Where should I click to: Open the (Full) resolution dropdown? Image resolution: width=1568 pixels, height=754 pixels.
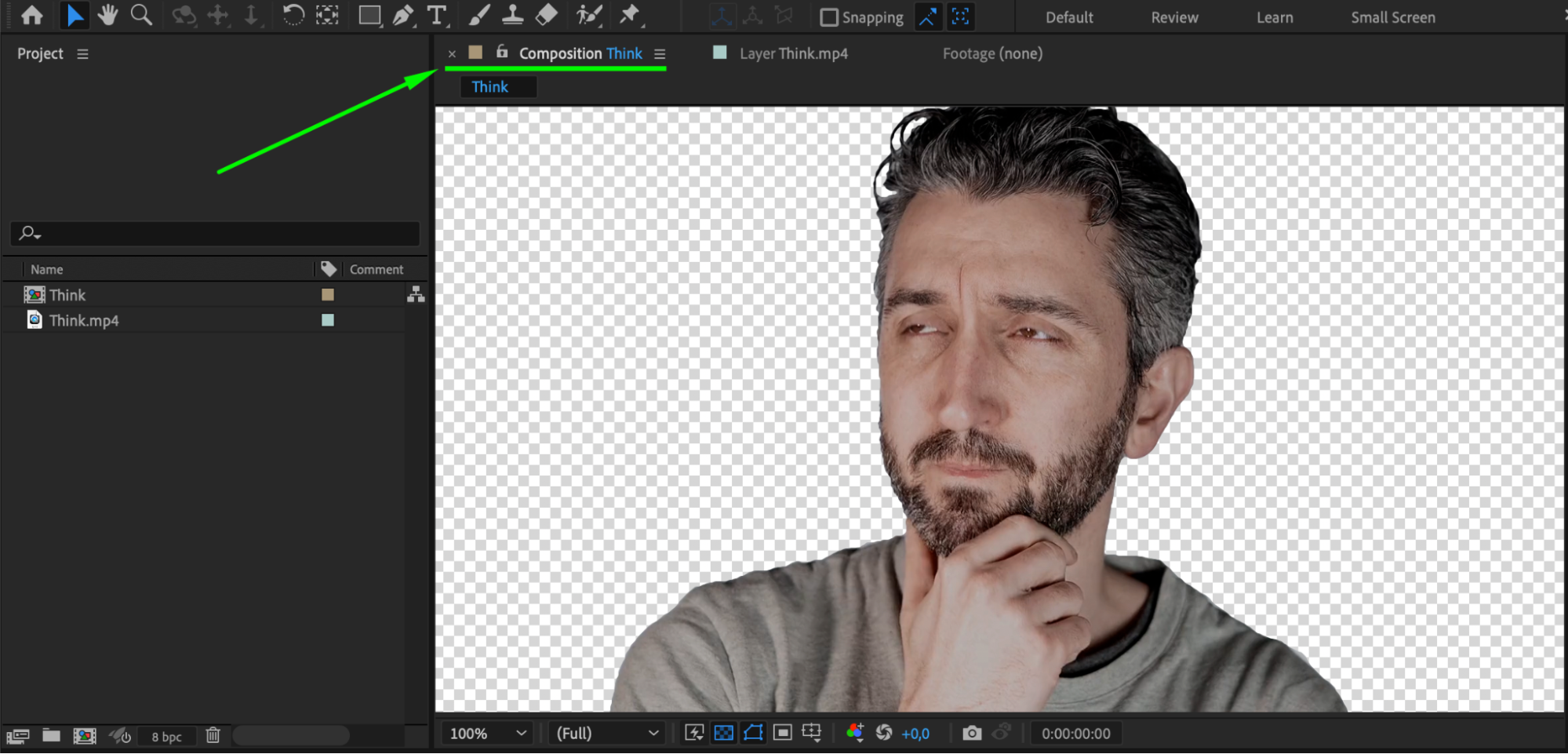(606, 733)
